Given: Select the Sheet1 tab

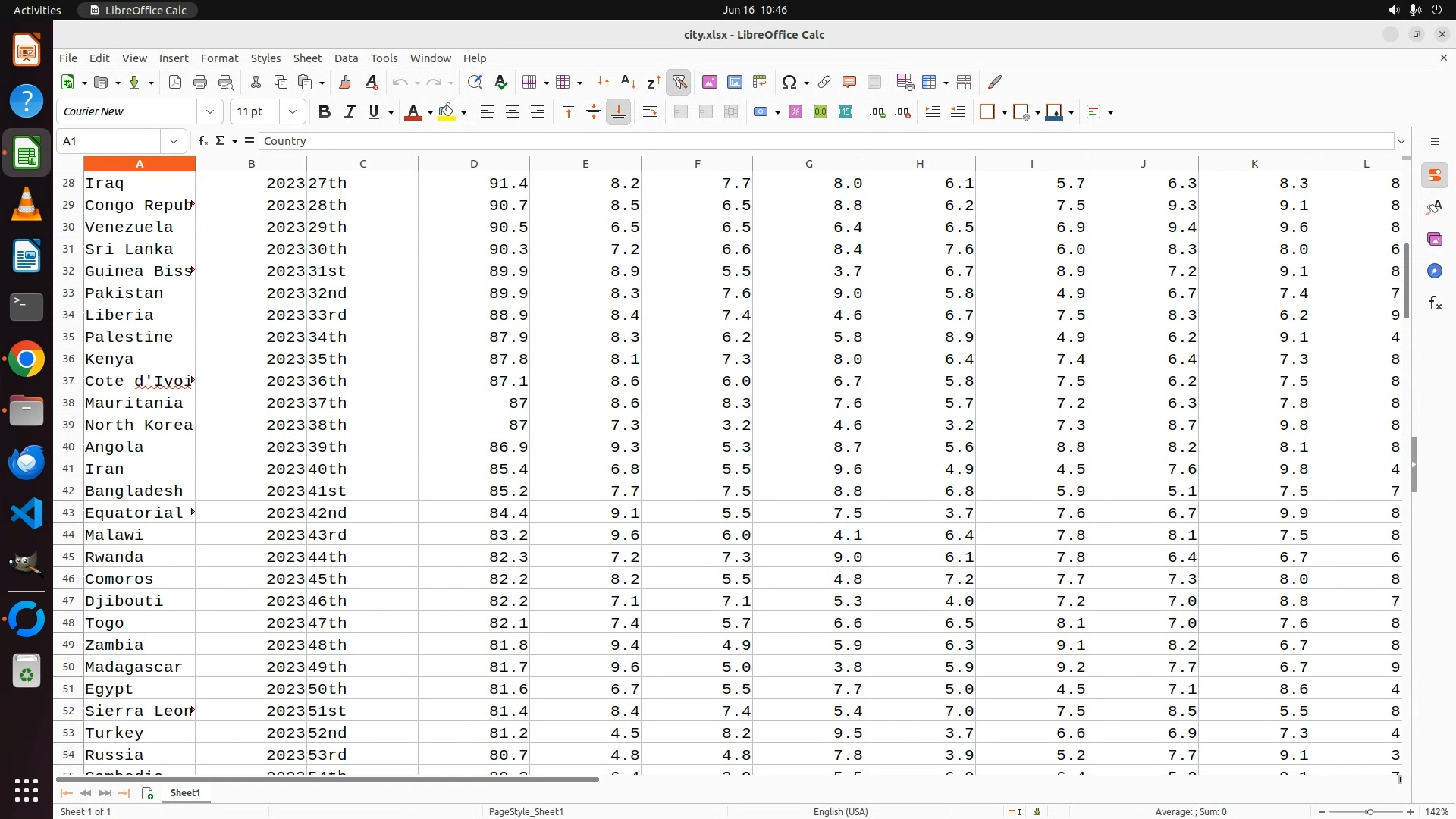Looking at the screenshot, I should [x=185, y=793].
